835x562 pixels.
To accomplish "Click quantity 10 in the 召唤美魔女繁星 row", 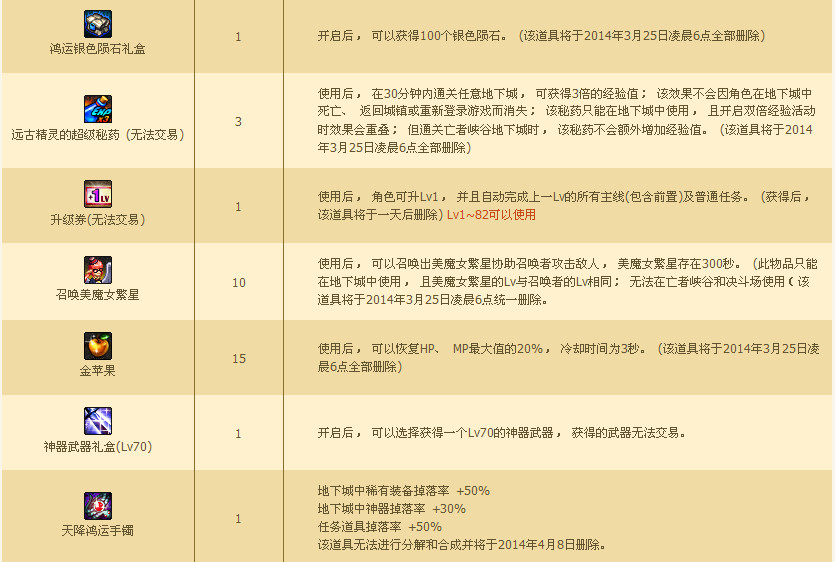I will tap(238, 282).
